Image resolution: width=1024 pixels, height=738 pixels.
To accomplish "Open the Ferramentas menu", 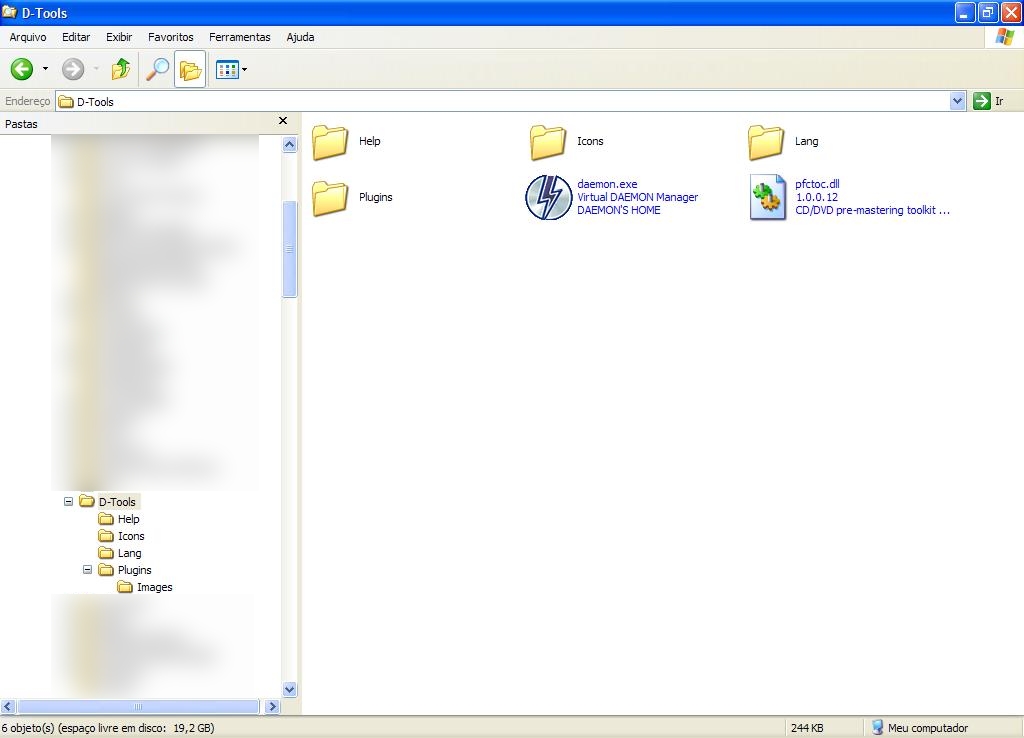I will pyautogui.click(x=239, y=37).
